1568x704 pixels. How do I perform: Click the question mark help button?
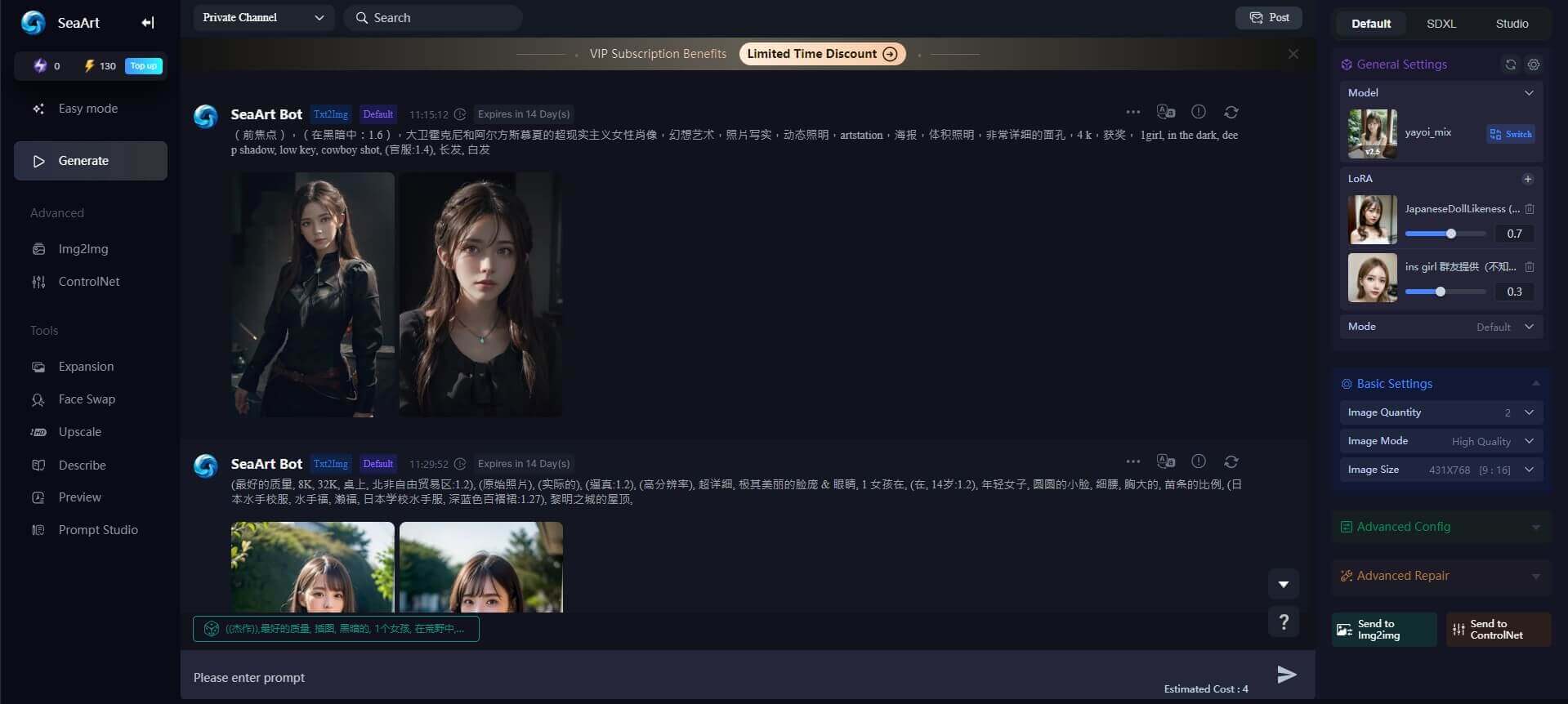point(1284,622)
